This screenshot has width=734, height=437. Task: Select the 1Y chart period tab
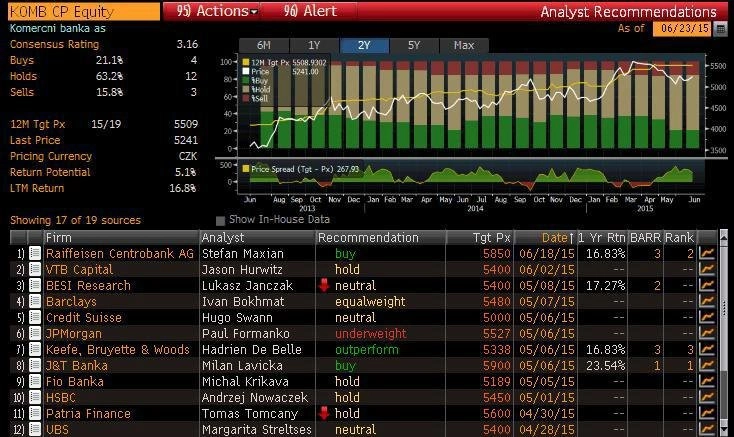[314, 45]
